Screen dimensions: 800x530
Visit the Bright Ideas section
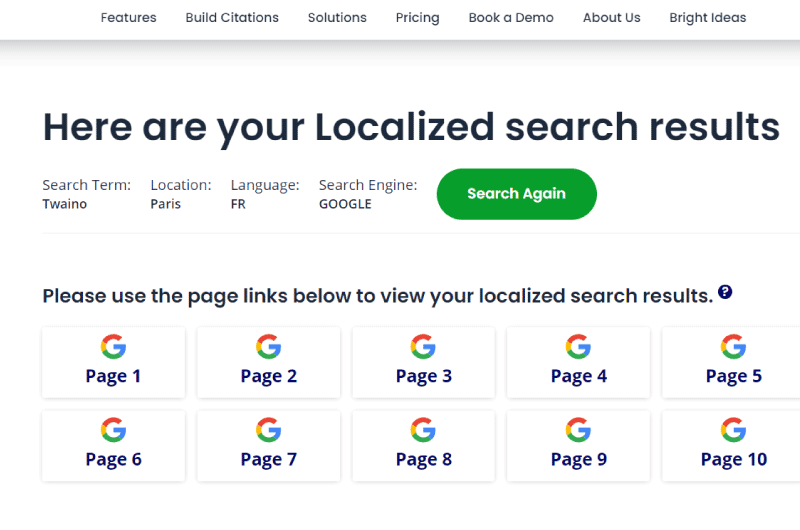(x=708, y=18)
